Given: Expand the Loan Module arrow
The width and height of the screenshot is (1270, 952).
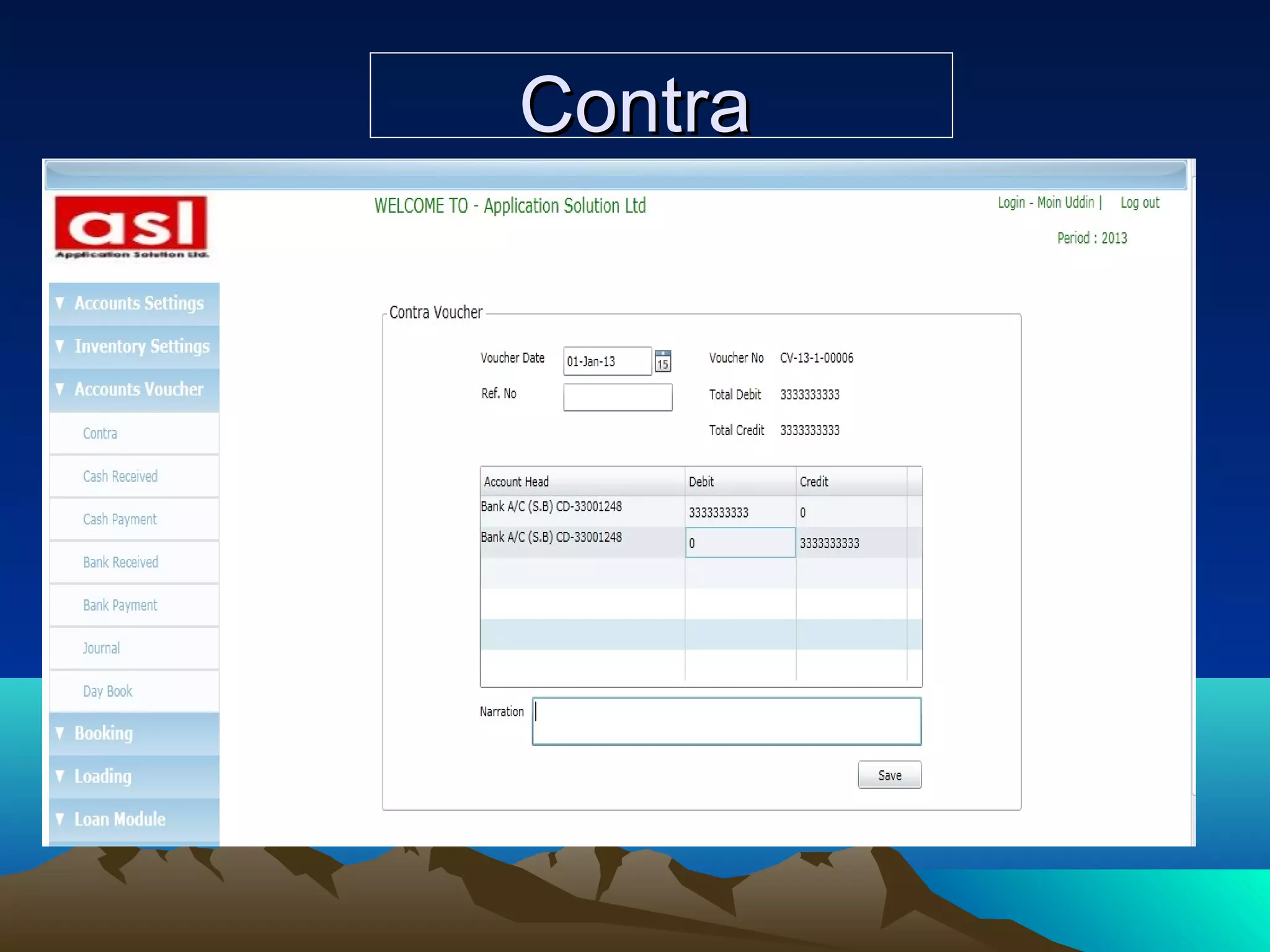Looking at the screenshot, I should pyautogui.click(x=60, y=819).
